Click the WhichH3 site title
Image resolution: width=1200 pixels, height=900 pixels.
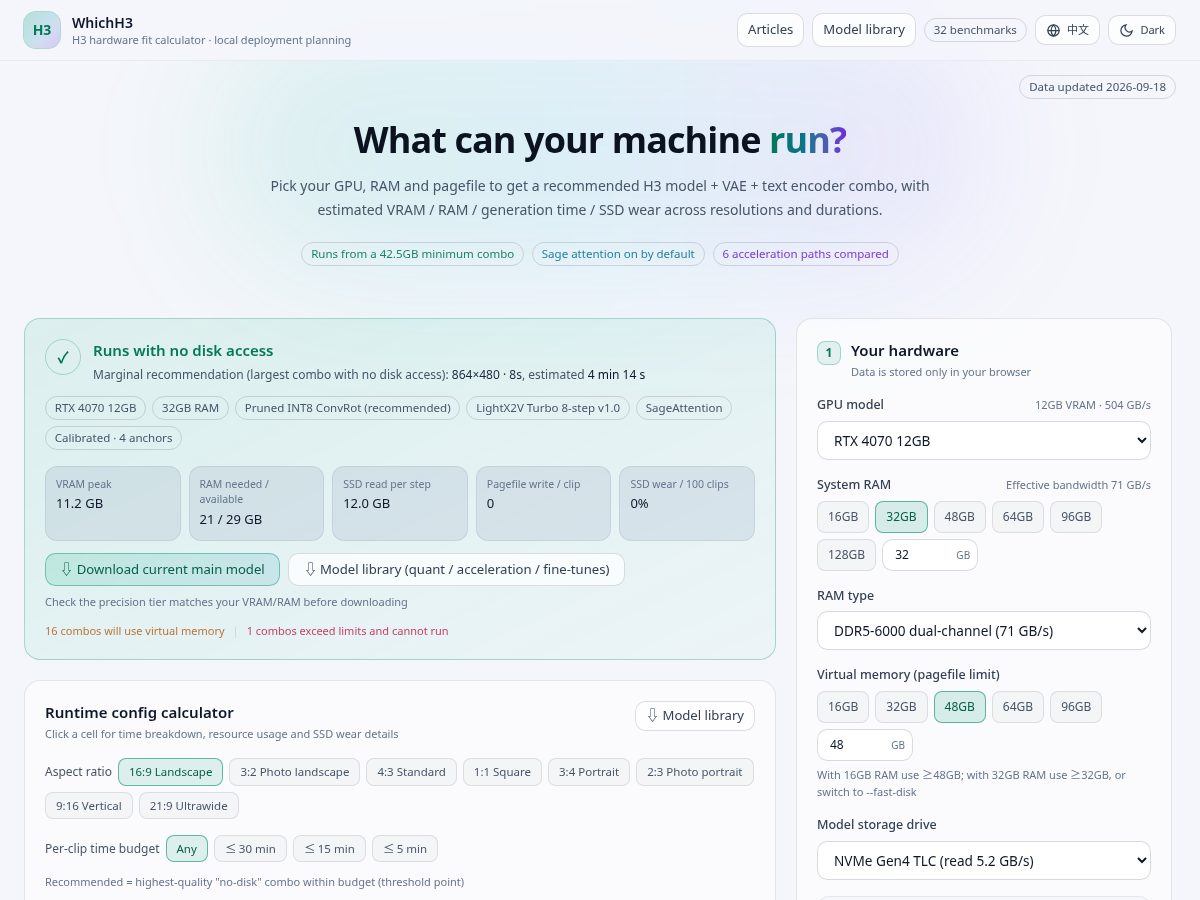[102, 23]
